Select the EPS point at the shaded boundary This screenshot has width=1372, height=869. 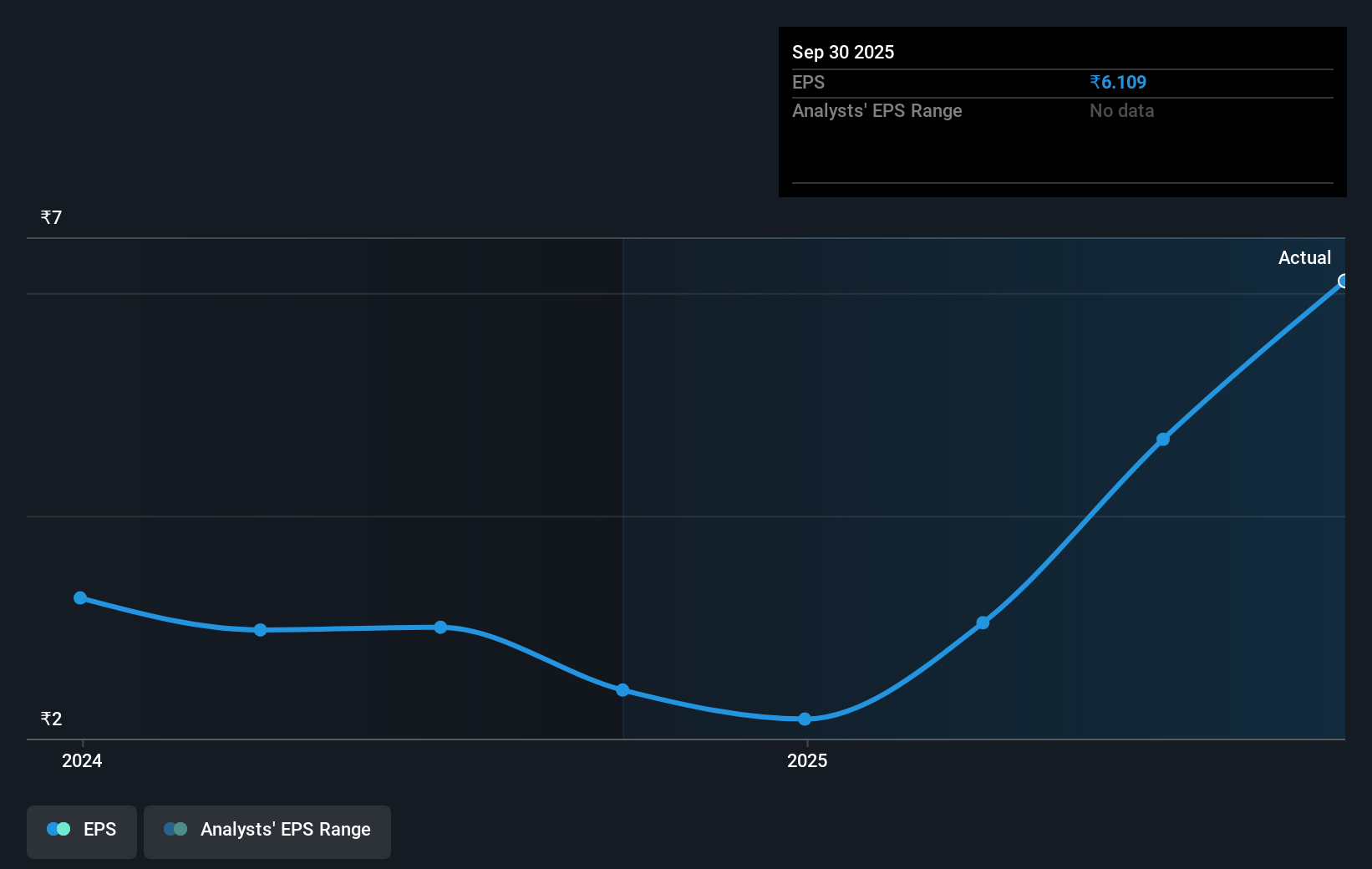tap(622, 689)
